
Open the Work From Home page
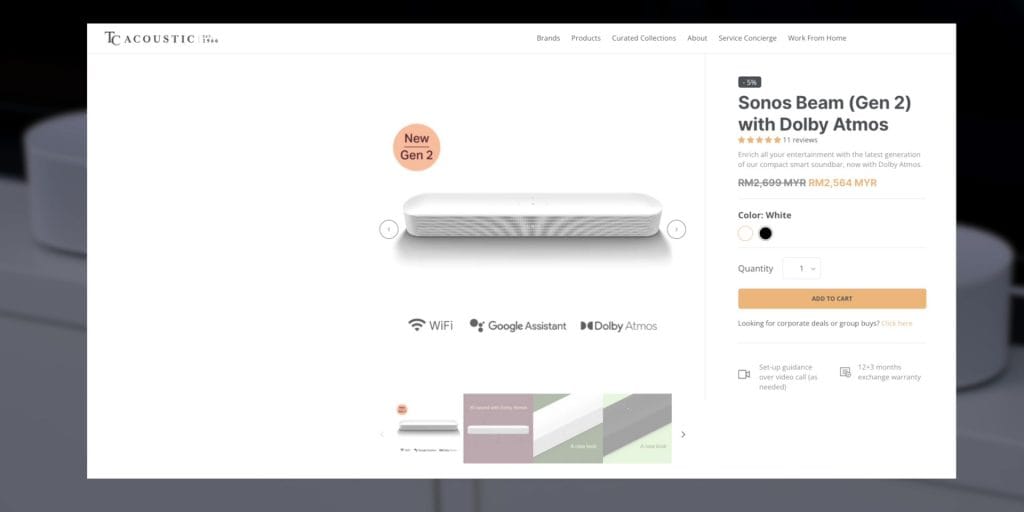[x=817, y=39]
